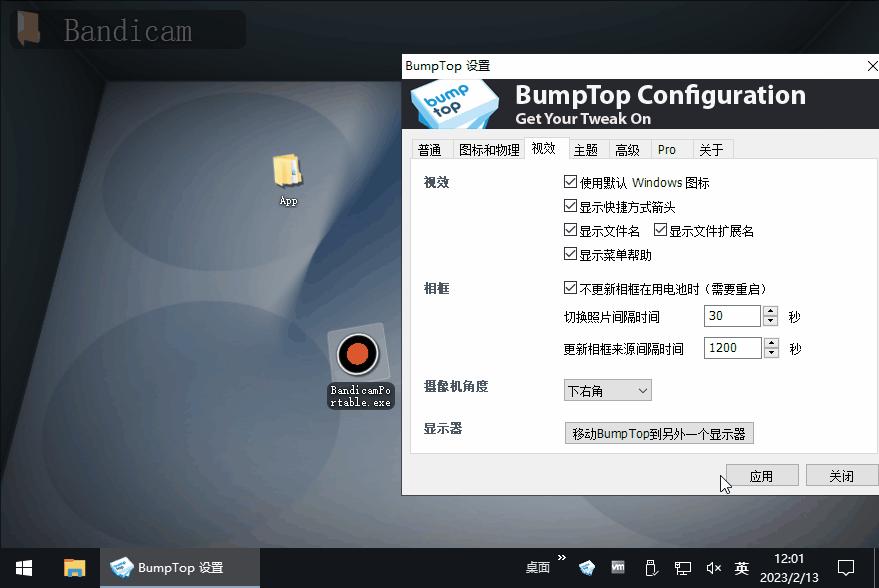Click the taskbar overflow chevron arrows
This screenshot has height=588, width=879.
pos(562,560)
